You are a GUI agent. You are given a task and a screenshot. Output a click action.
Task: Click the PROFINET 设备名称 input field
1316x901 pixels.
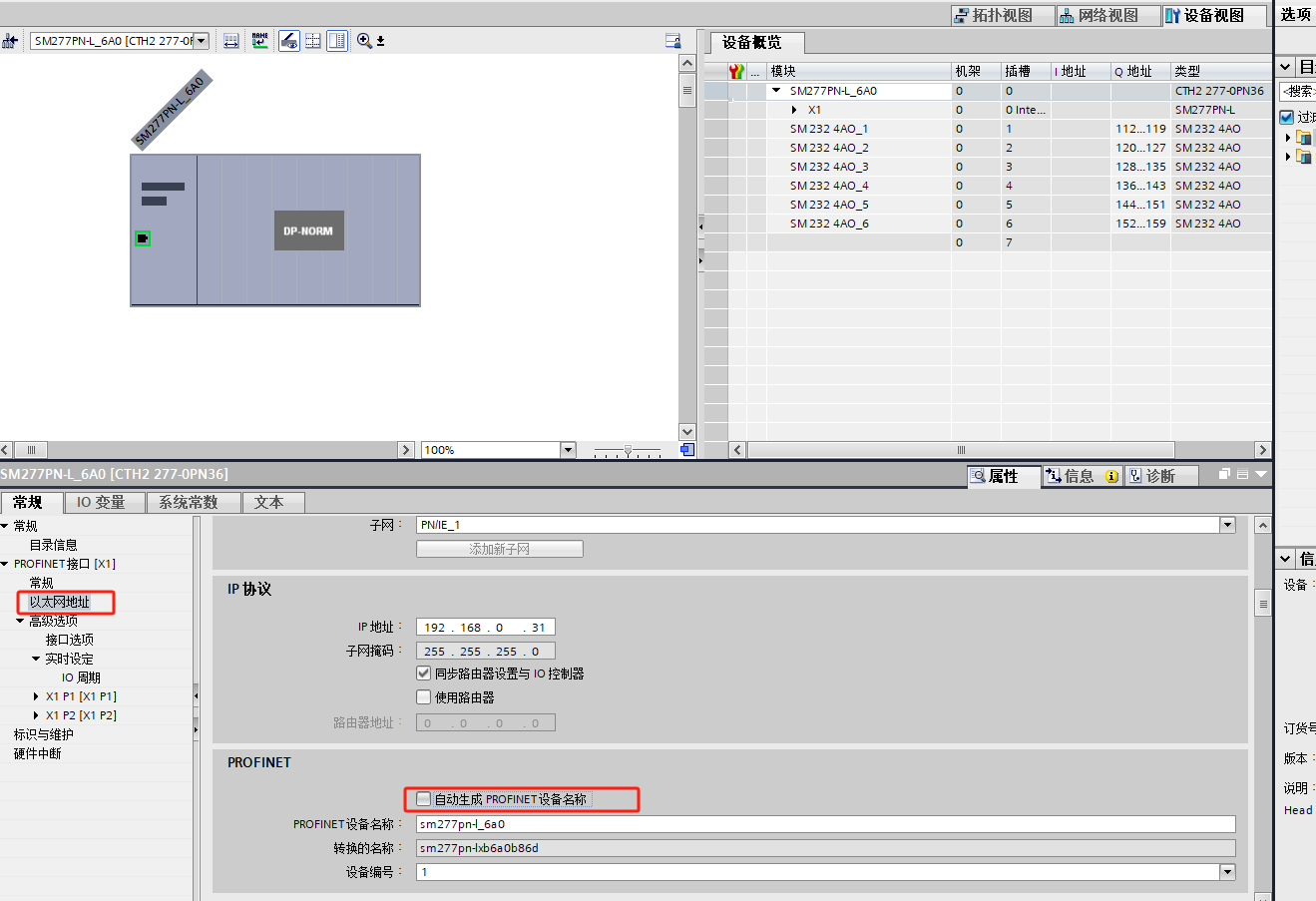point(826,824)
